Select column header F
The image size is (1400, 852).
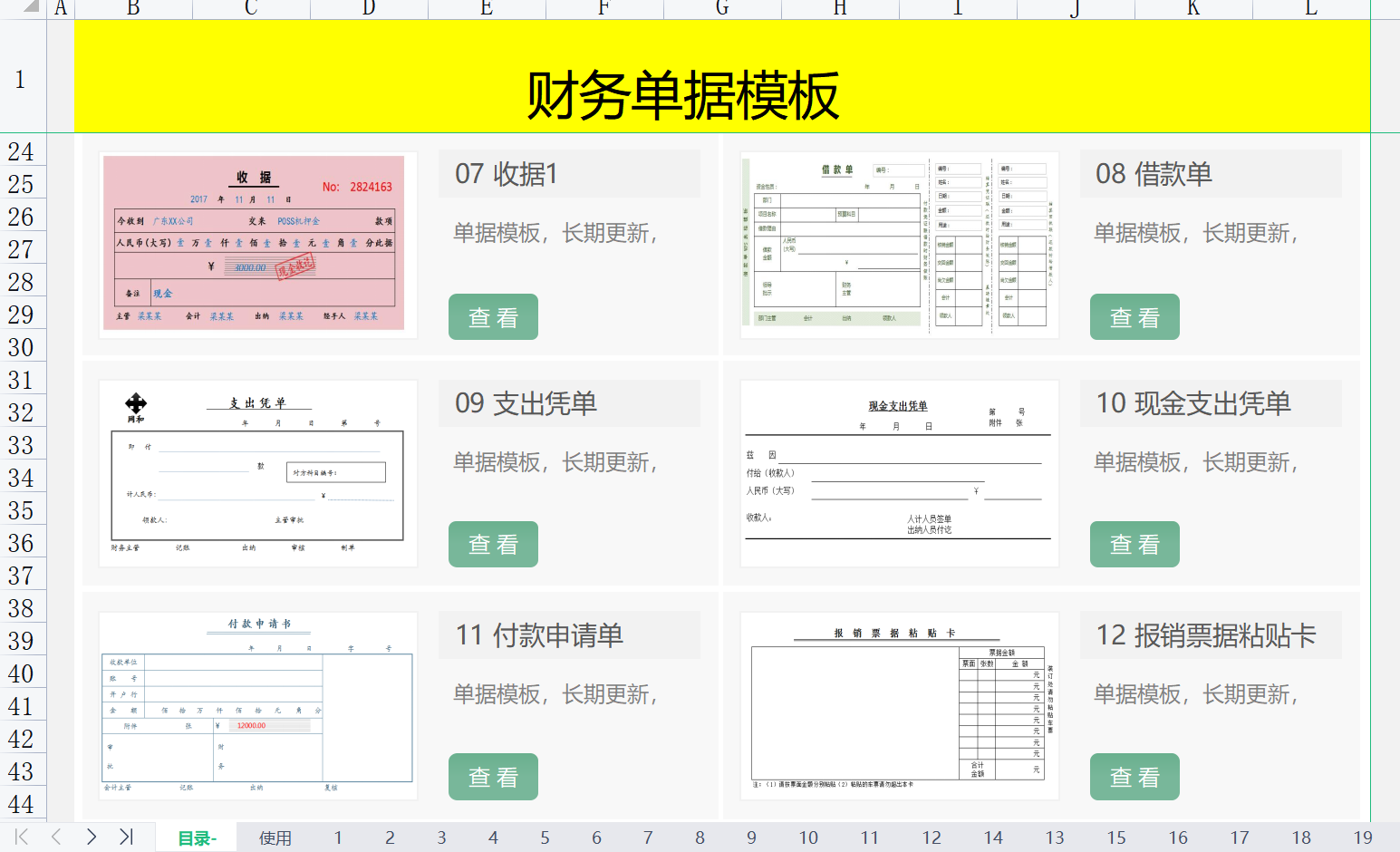[603, 9]
